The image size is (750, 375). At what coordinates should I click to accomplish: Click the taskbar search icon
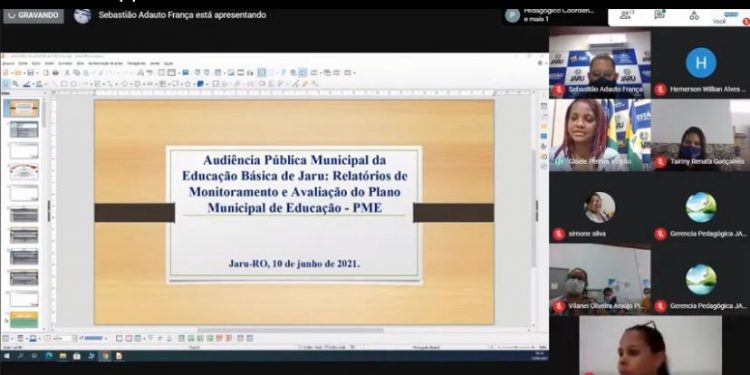(x=21, y=356)
